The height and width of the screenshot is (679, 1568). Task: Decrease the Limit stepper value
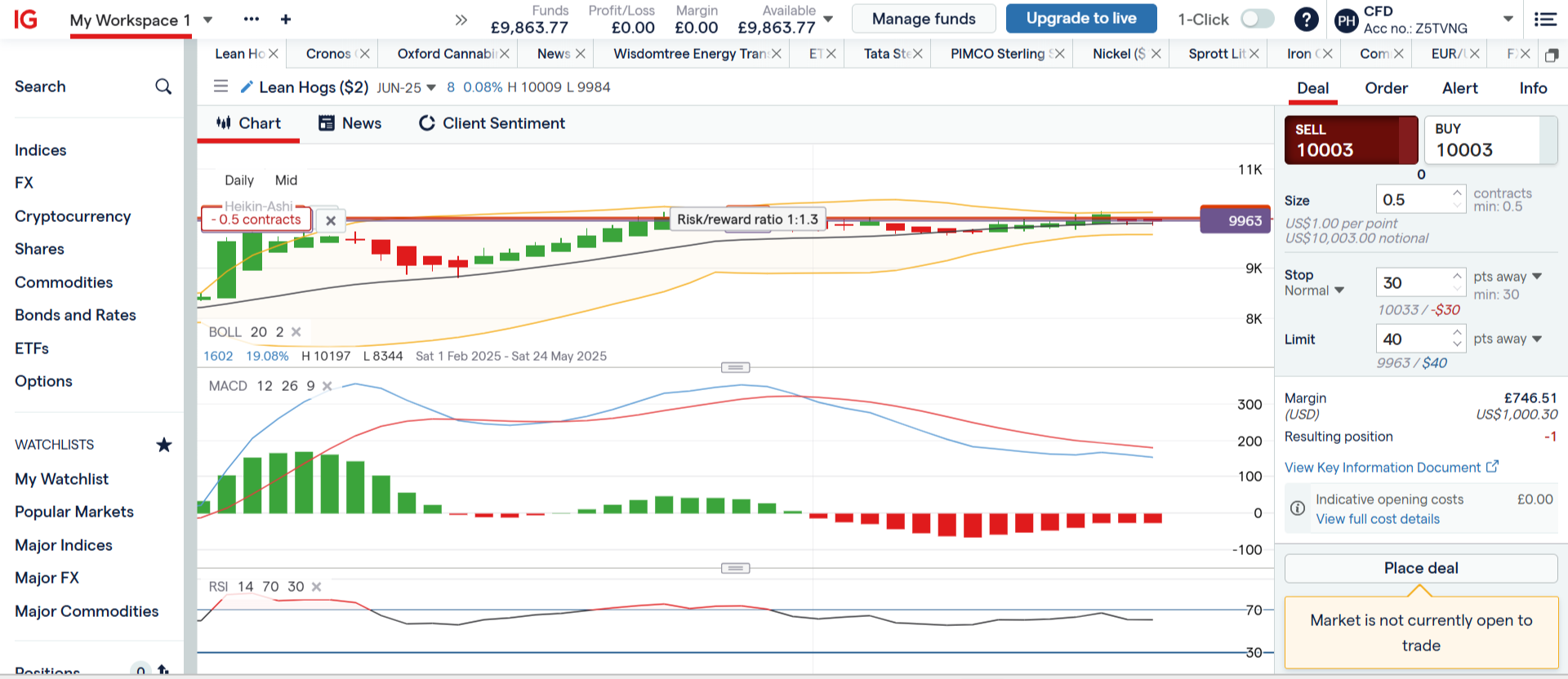coord(1458,344)
